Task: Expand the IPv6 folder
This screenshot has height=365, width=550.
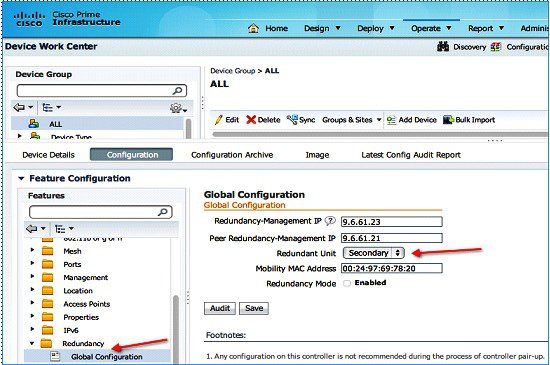Action: point(32,329)
